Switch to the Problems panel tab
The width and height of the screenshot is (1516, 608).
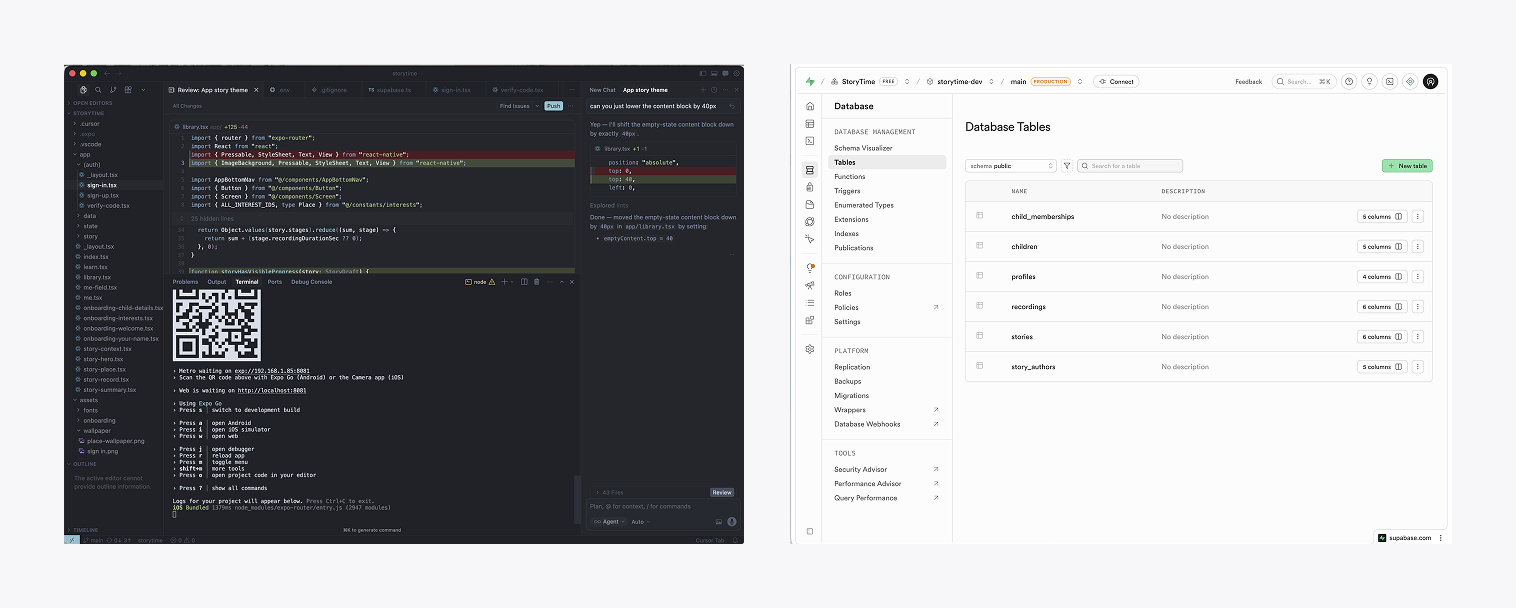[185, 282]
